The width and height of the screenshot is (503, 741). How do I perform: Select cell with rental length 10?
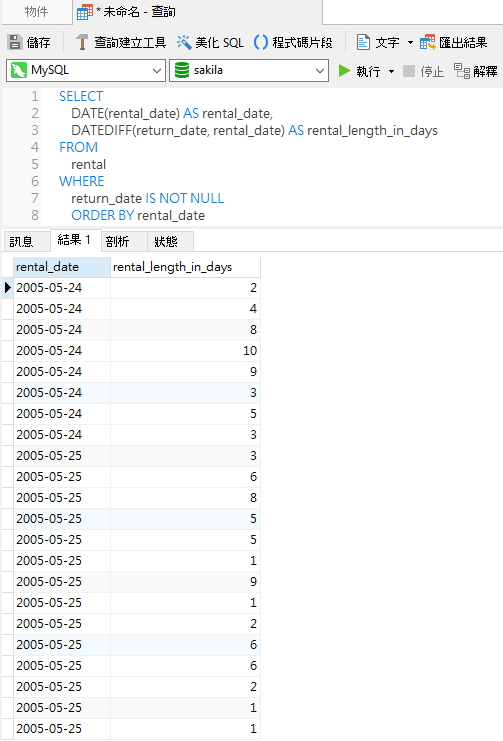coord(185,351)
